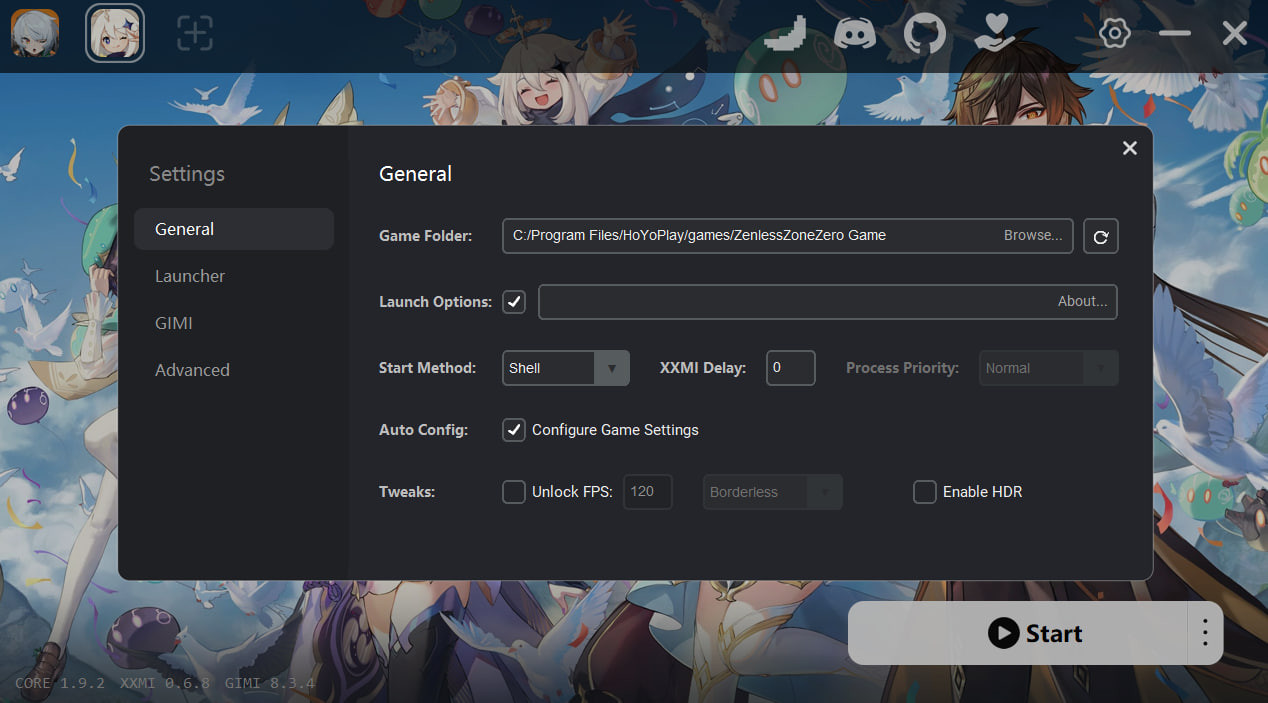Open the Borderless window mode dropdown
Screen dimensions: 1268x703
(773, 492)
